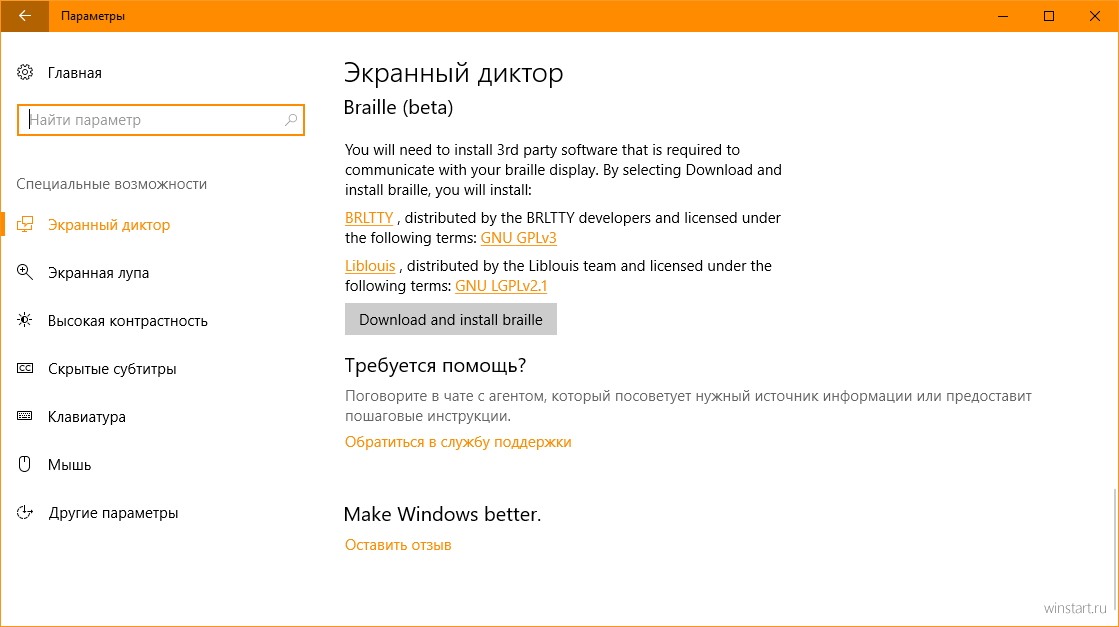Open Высокая контрастность settings
Screen dimensions: 1119x627
(x=128, y=321)
